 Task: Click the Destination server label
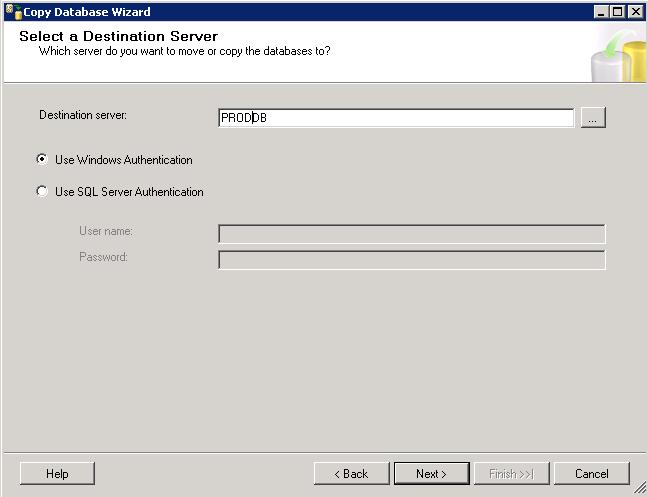tap(83, 115)
